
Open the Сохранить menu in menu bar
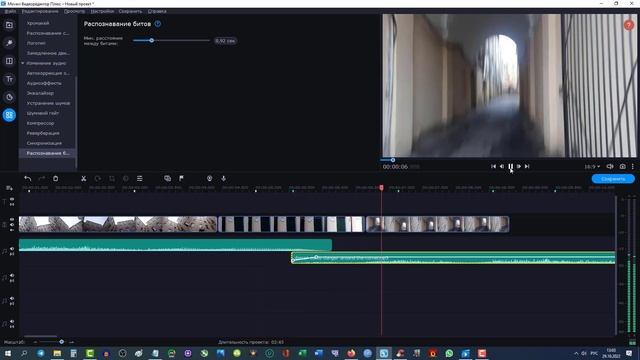pos(130,11)
